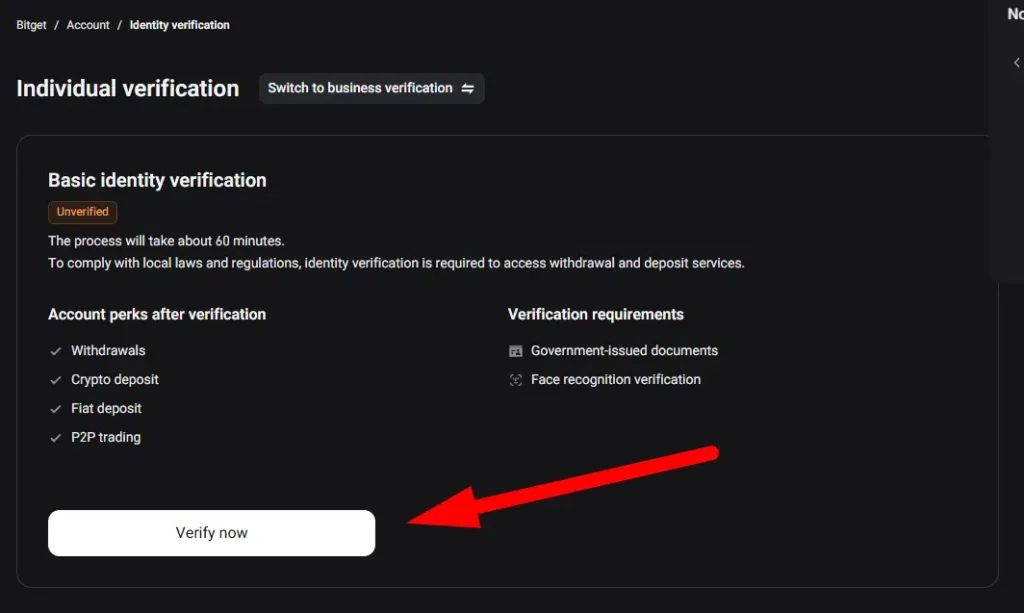Click the Basic identity verification title
The height and width of the screenshot is (613, 1024).
point(157,181)
